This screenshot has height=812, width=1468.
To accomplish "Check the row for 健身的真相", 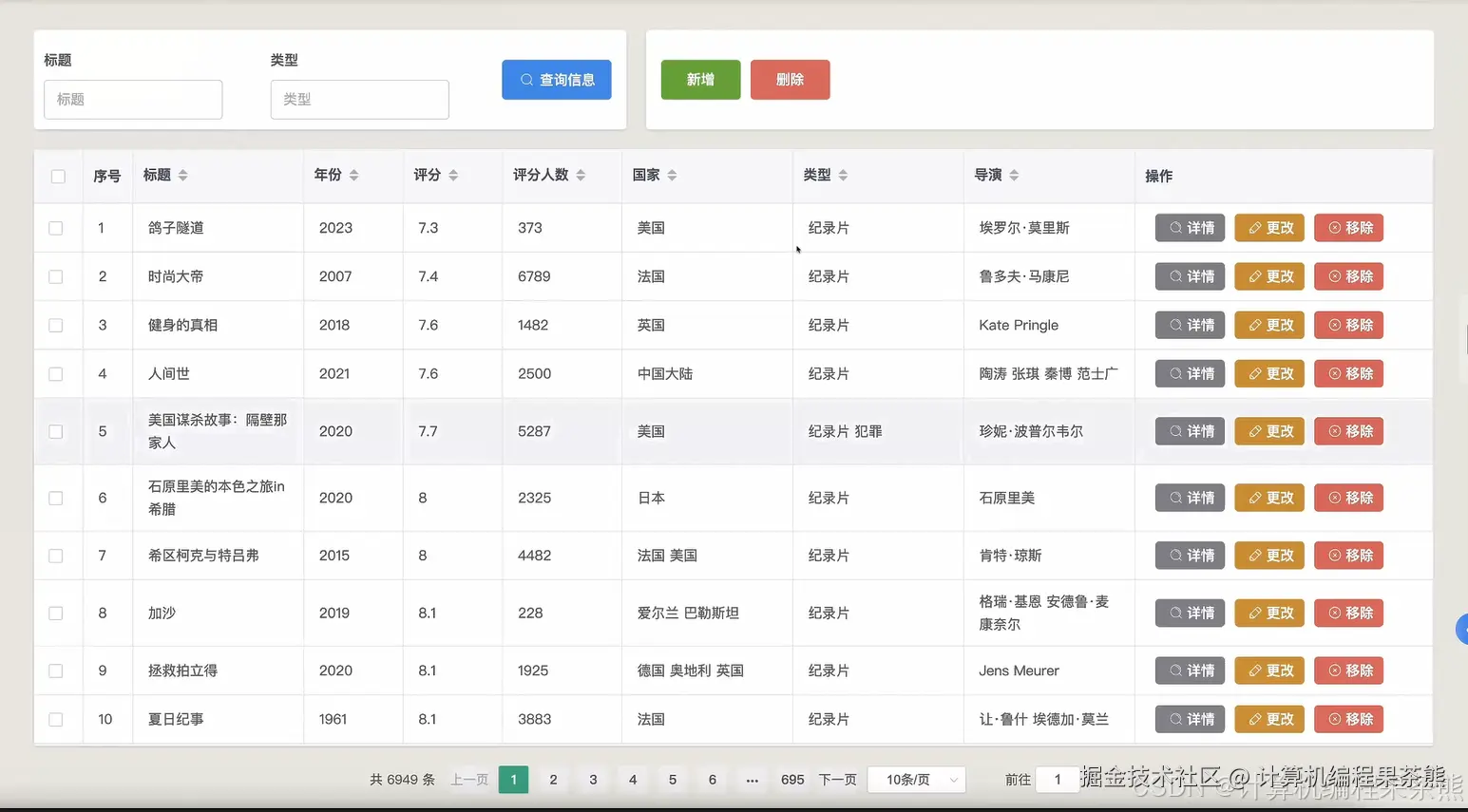I will [x=56, y=325].
